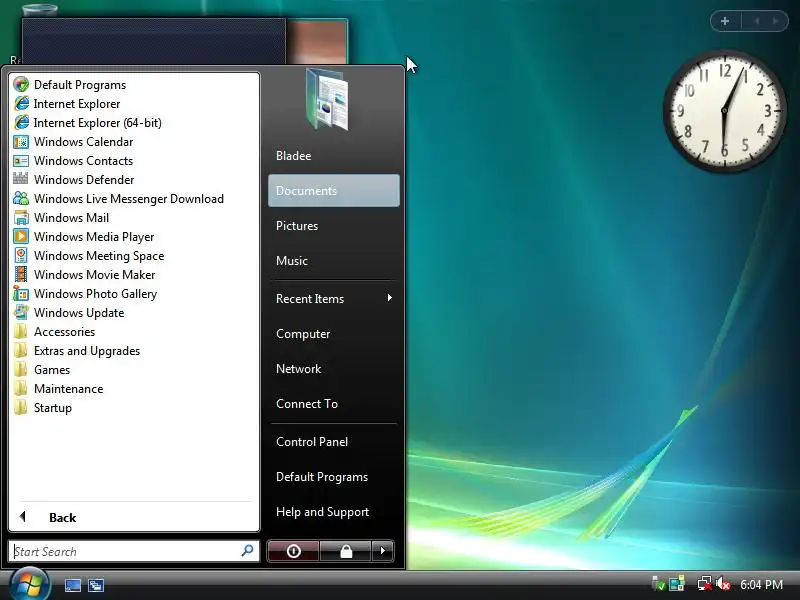This screenshot has height=600, width=800.
Task: Click the sidebar add gadgets plus button
Action: tap(725, 21)
